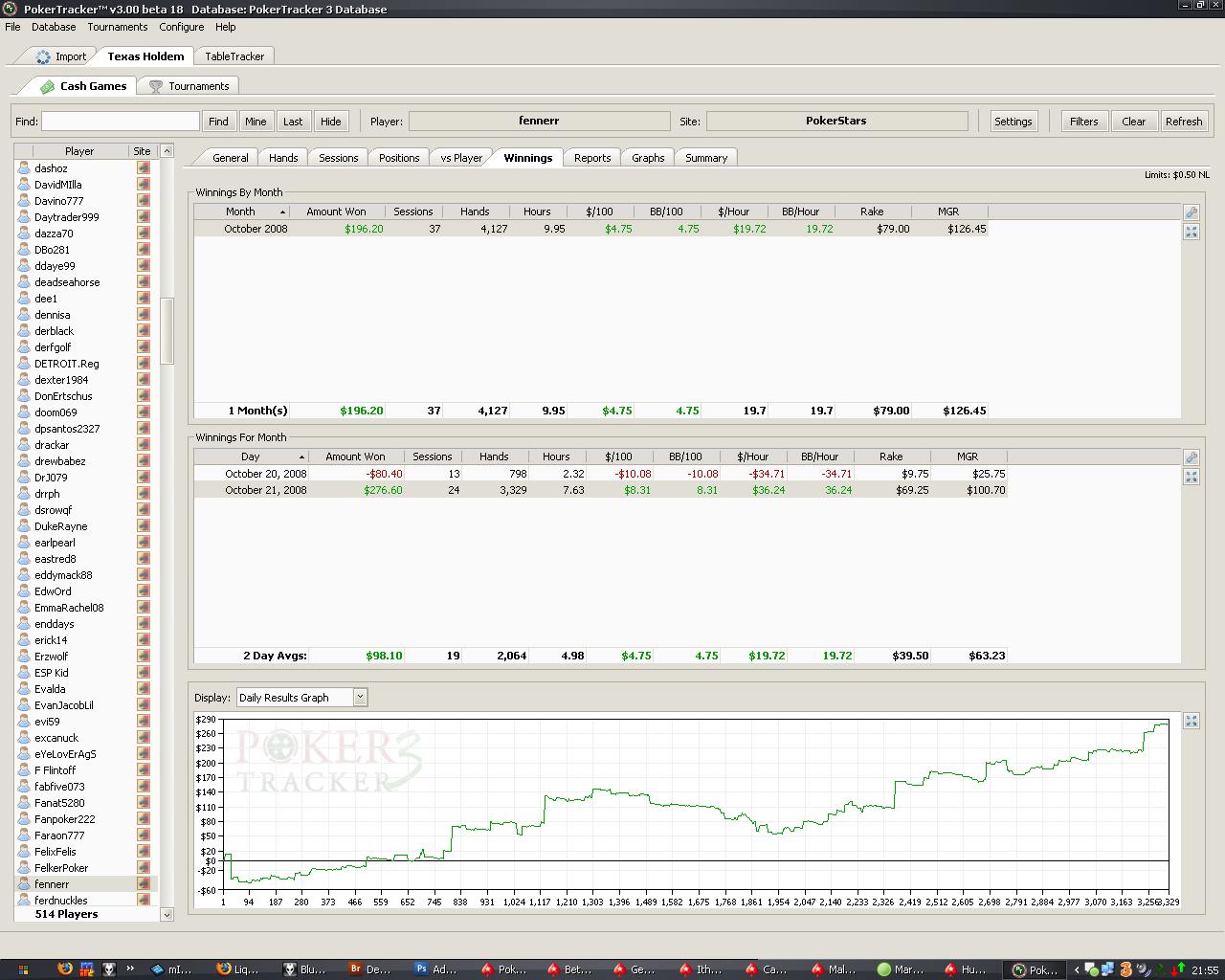1225x980 pixels.
Task: Open the Summary tab
Action: [x=706, y=158]
